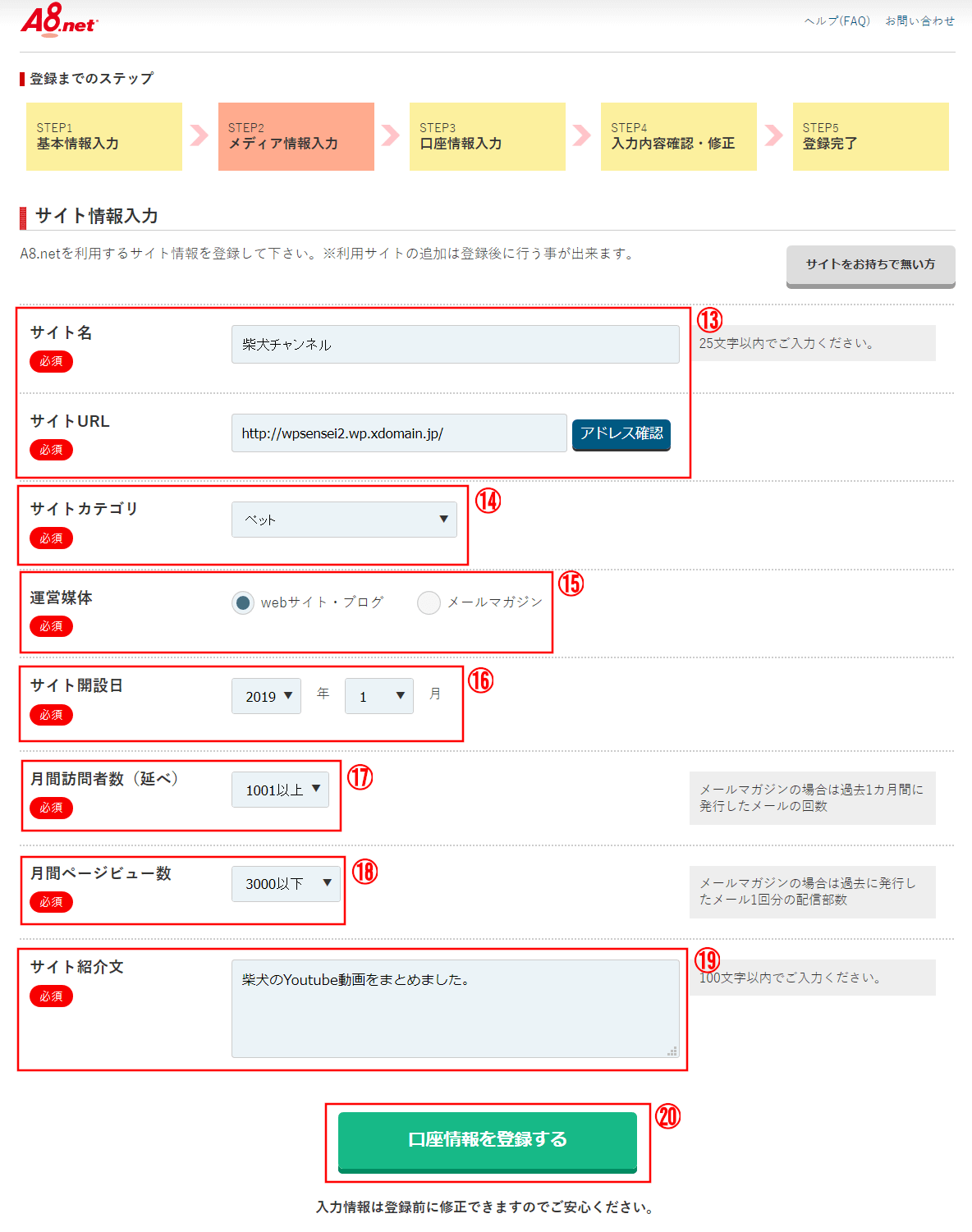Select the STEP5 登録完了 step
Image resolution: width=972 pixels, height=1232 pixels.
pos(871,136)
